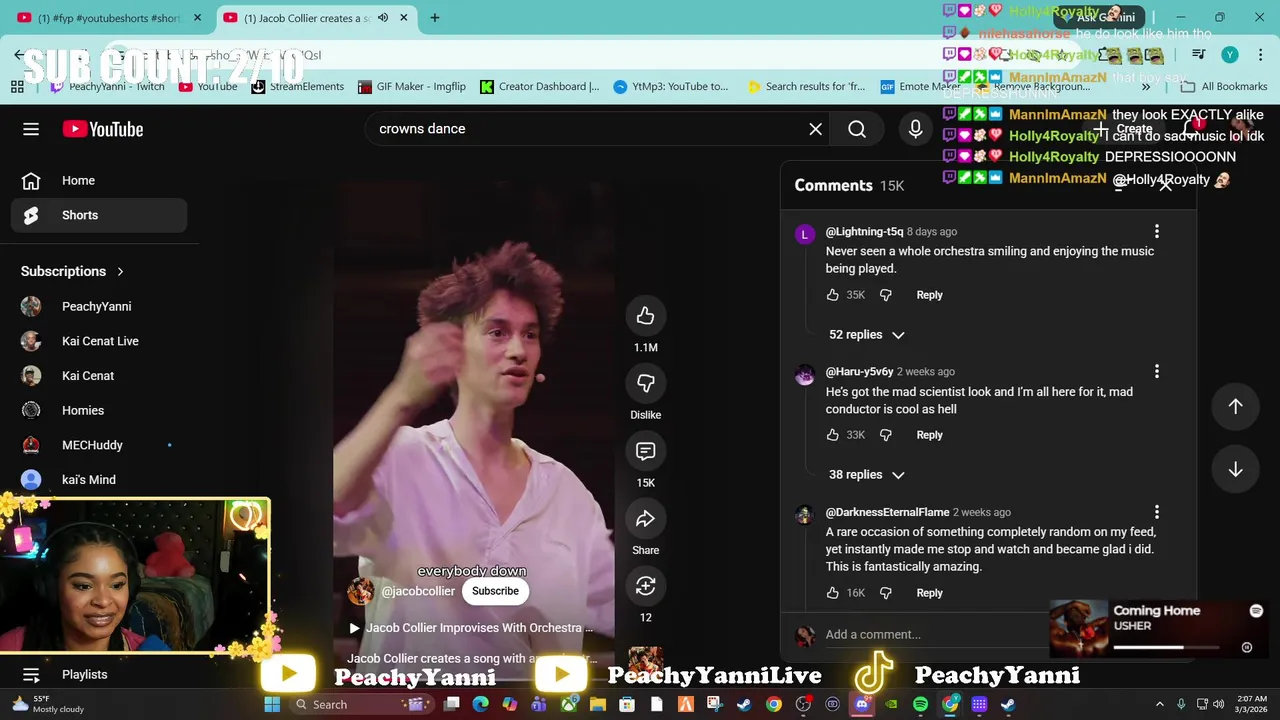The height and width of the screenshot is (720, 1280).
Task: Open Windows Start menu
Action: click(272, 705)
